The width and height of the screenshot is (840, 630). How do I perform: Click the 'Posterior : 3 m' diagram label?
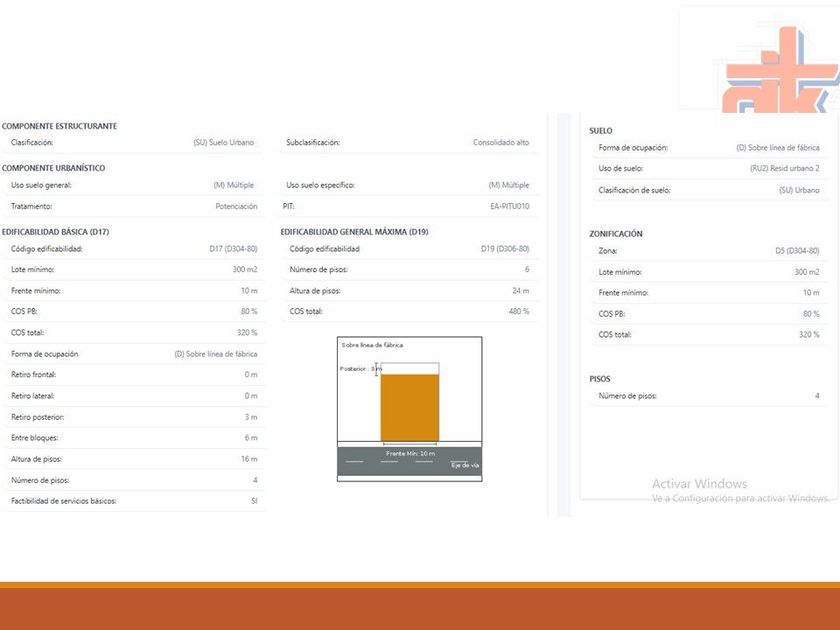[360, 369]
